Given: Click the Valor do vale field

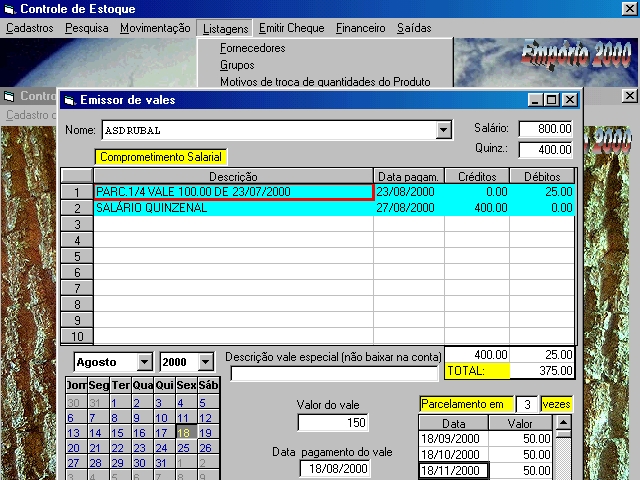Looking at the screenshot, I should [332, 423].
